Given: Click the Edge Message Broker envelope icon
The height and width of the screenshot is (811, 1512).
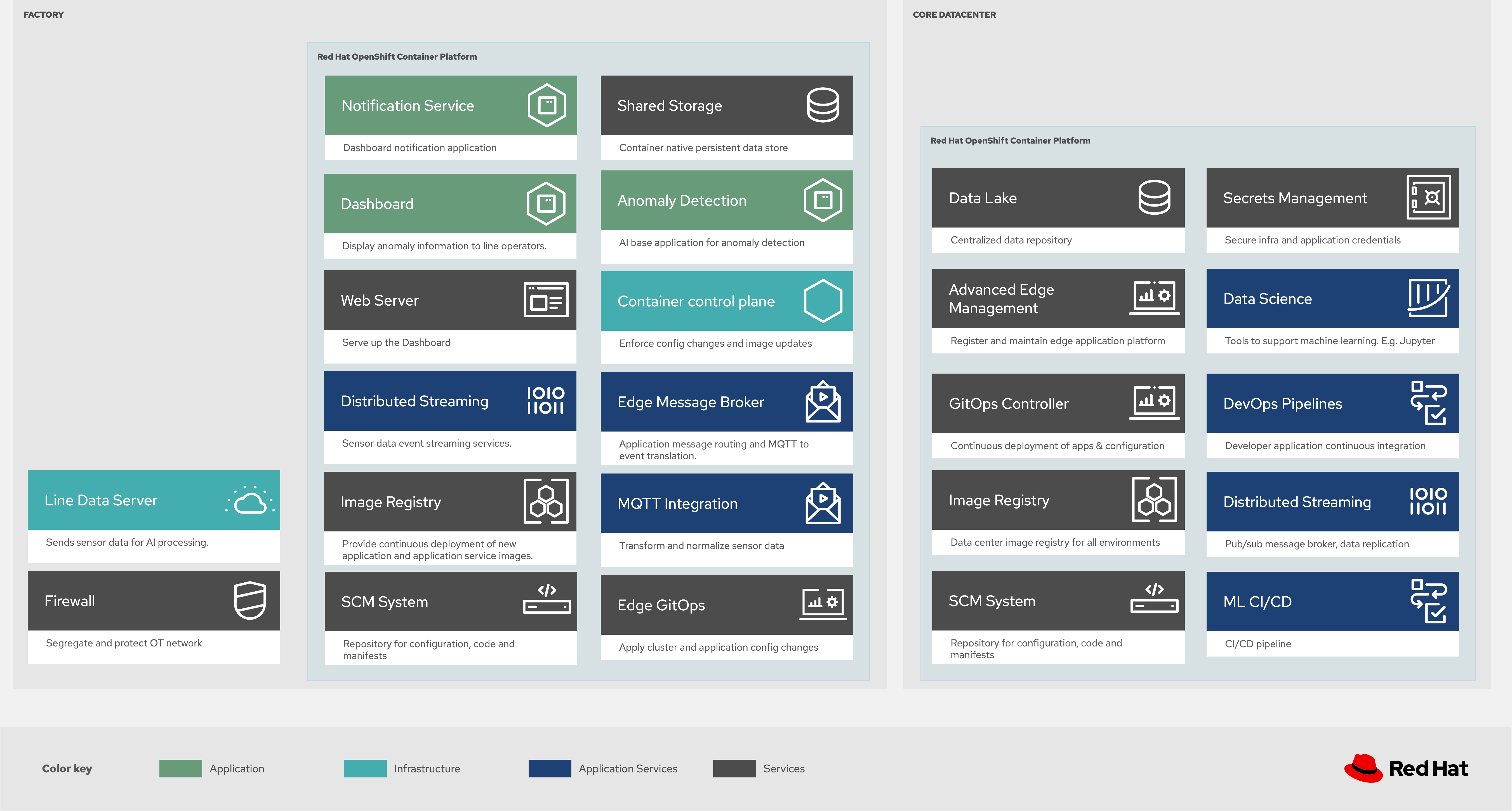Looking at the screenshot, I should click(823, 402).
